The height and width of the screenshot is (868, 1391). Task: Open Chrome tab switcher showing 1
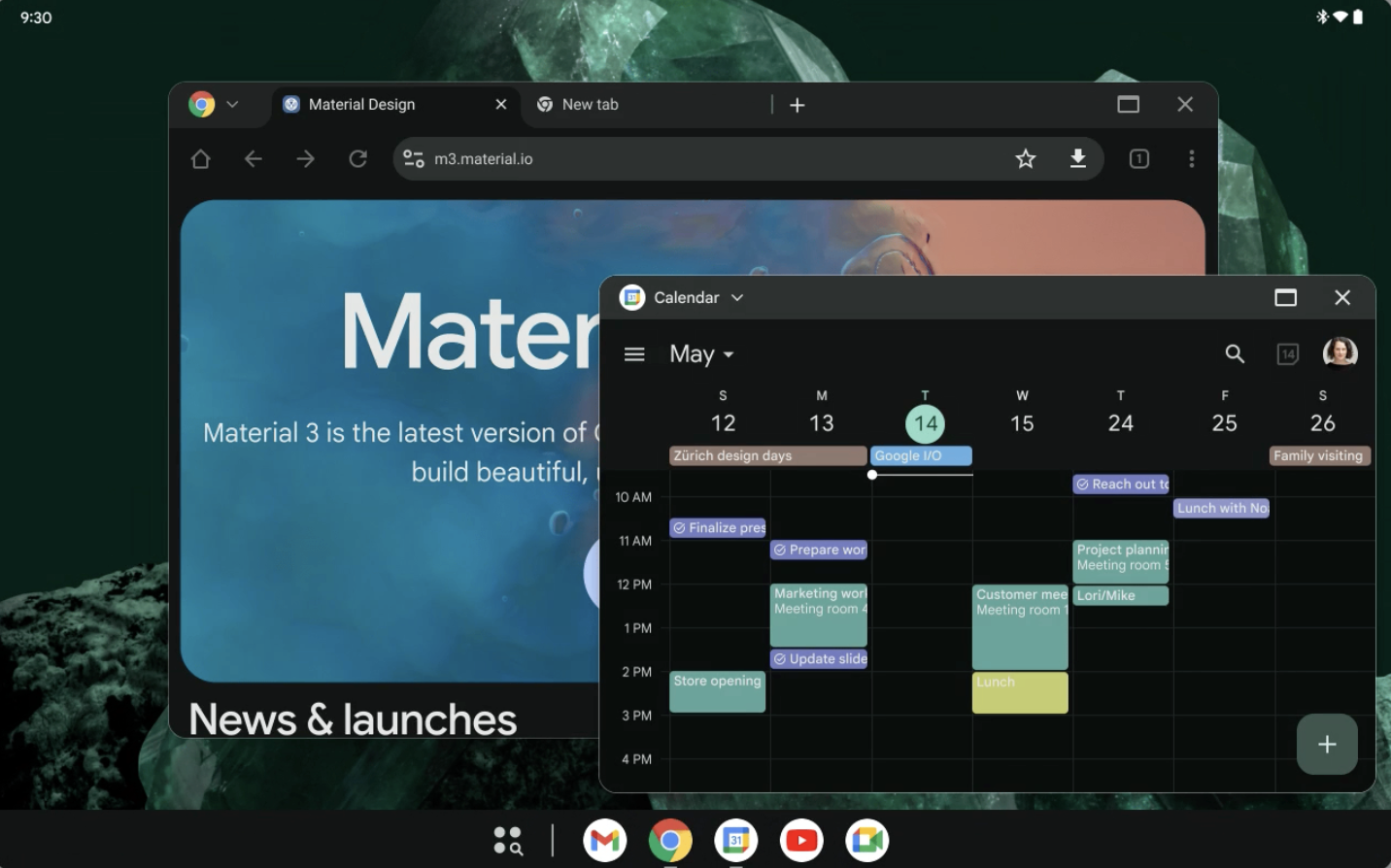tap(1139, 158)
